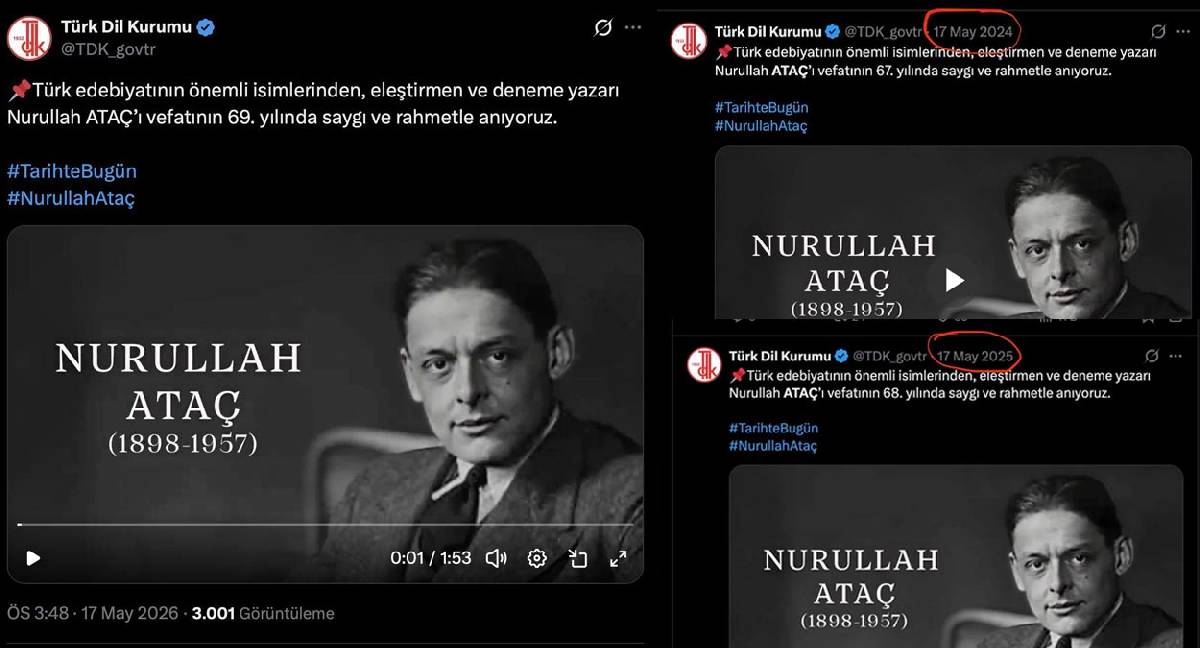The image size is (1200, 648).
Task: Click the TDK avatar in the 2026 tweet
Action: [29, 38]
